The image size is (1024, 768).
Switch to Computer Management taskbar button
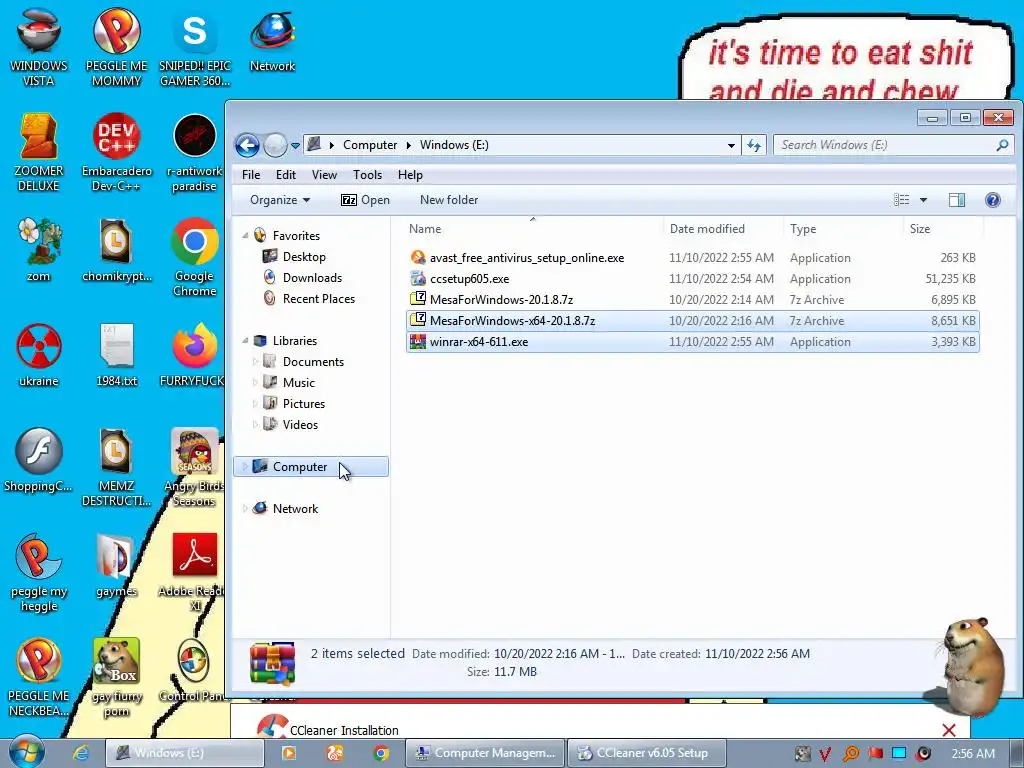point(485,753)
